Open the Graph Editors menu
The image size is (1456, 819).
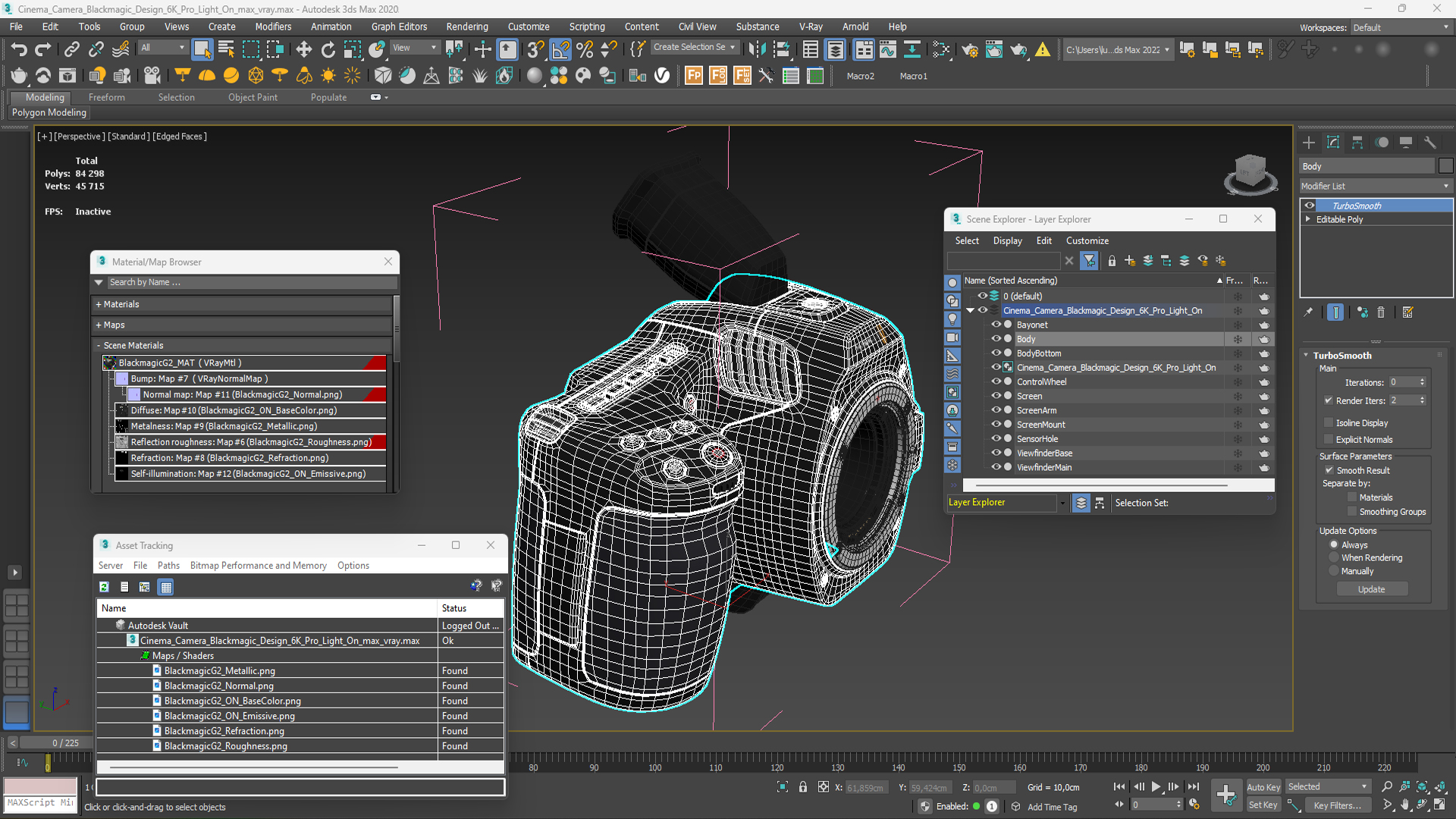tap(399, 27)
